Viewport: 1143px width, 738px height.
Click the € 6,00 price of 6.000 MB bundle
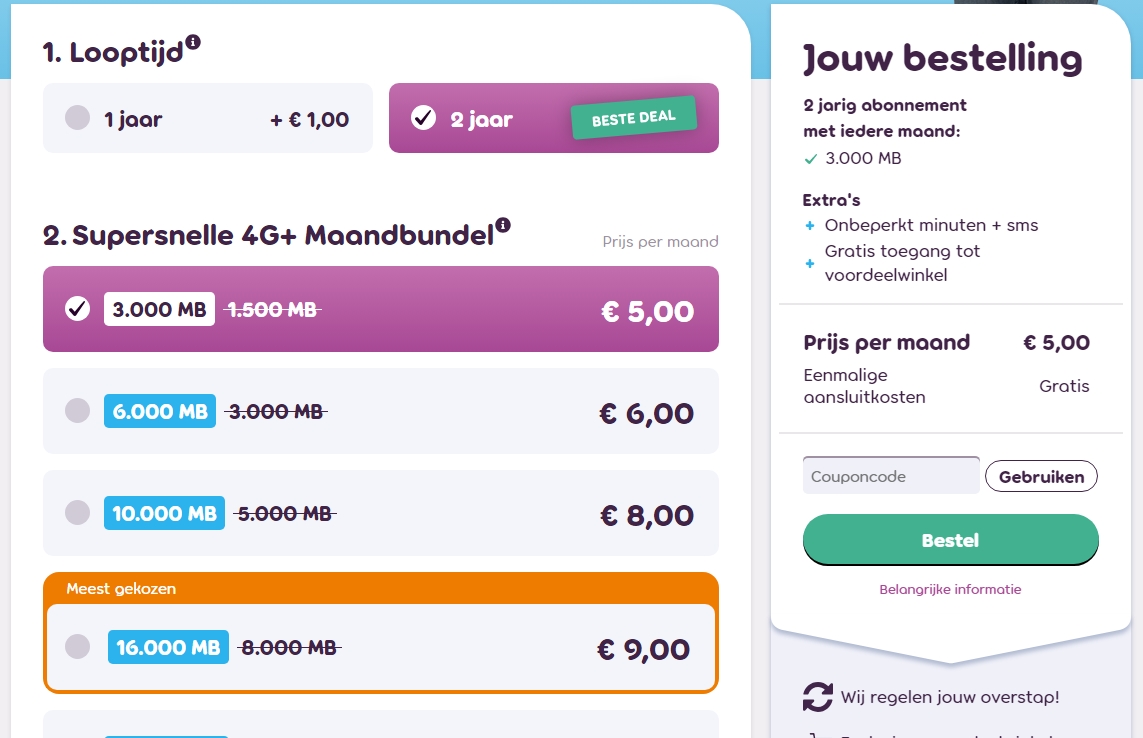coord(647,413)
